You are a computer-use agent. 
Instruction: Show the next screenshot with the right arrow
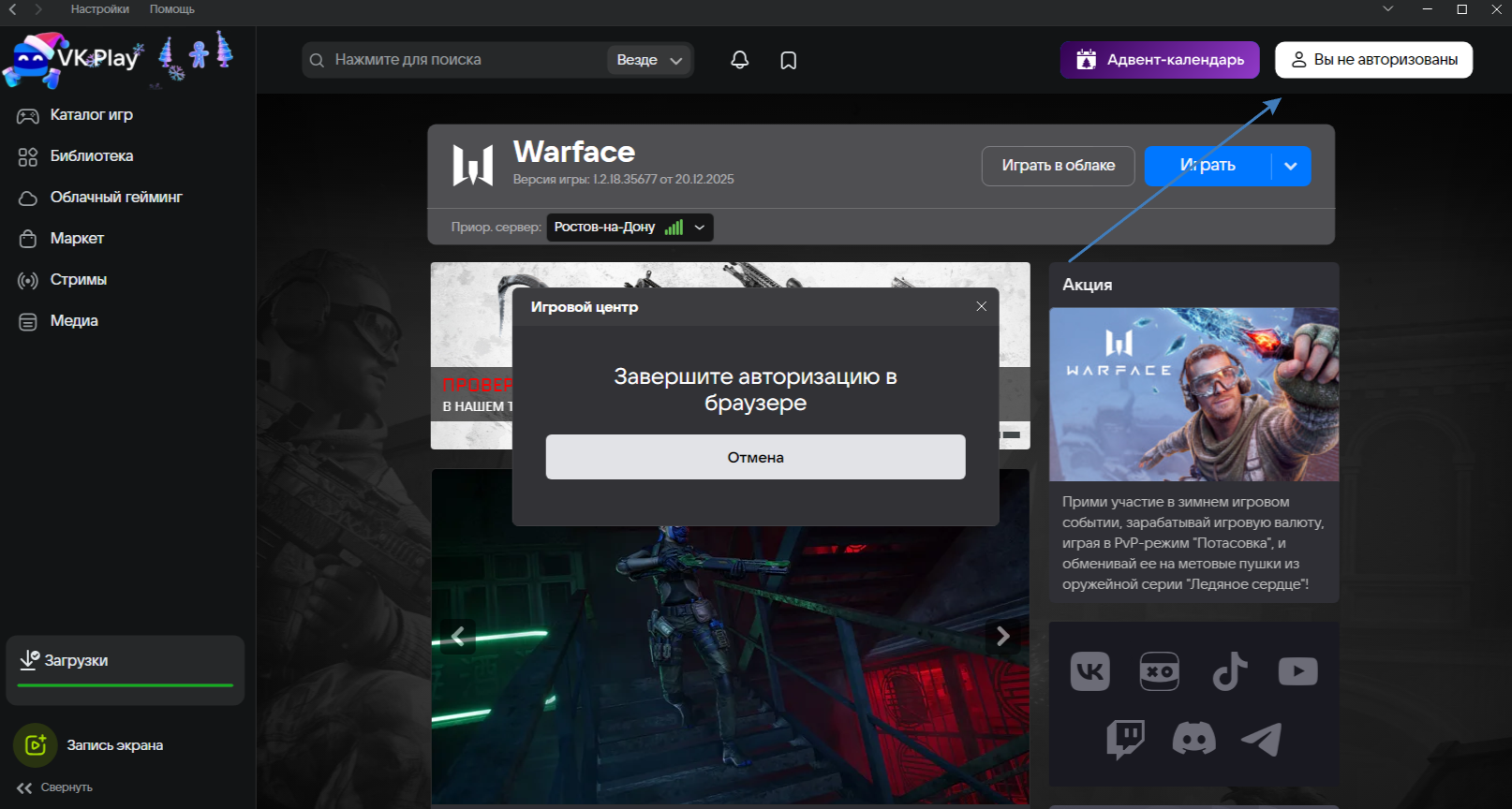click(1003, 637)
